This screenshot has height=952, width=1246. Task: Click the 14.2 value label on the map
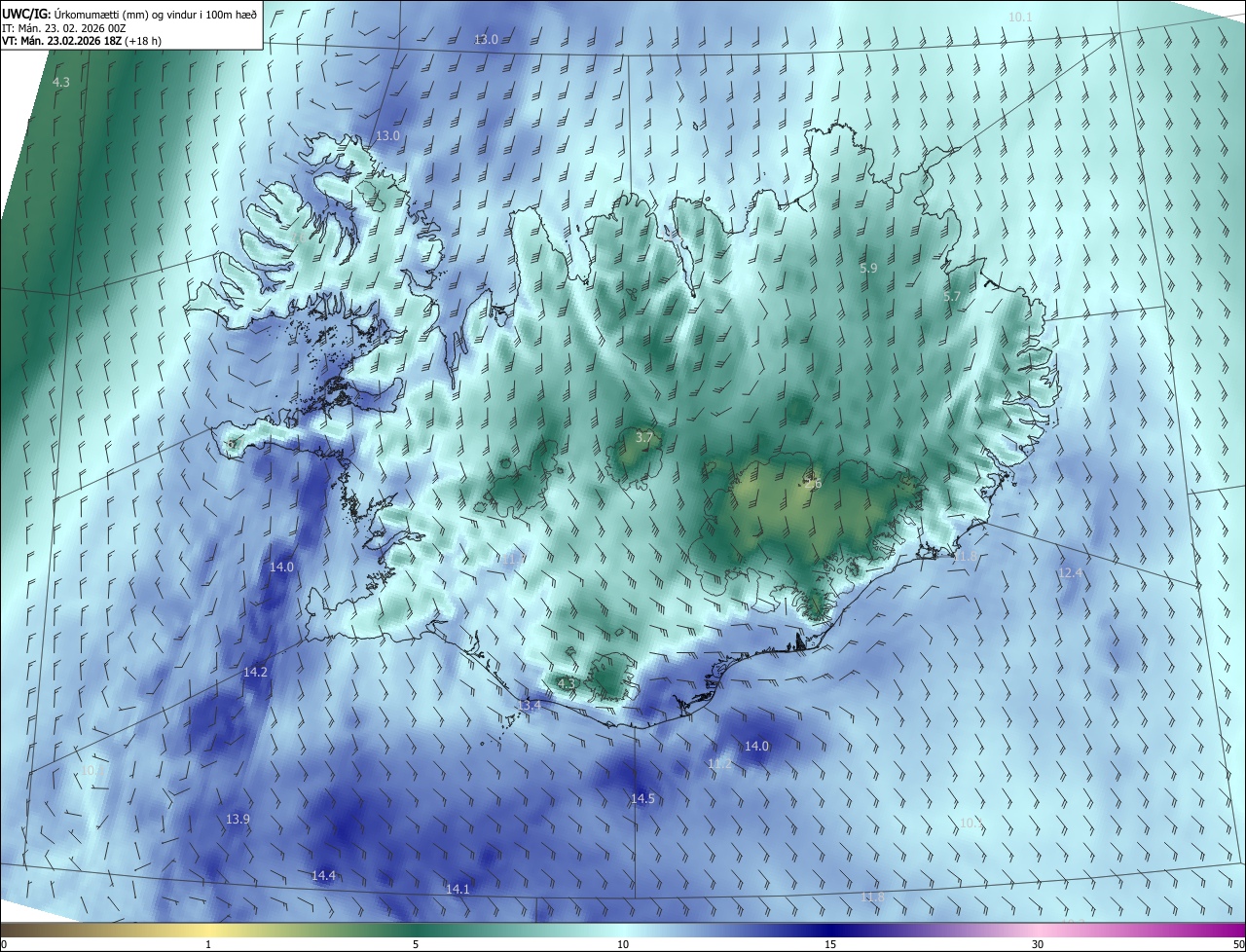pos(255,672)
